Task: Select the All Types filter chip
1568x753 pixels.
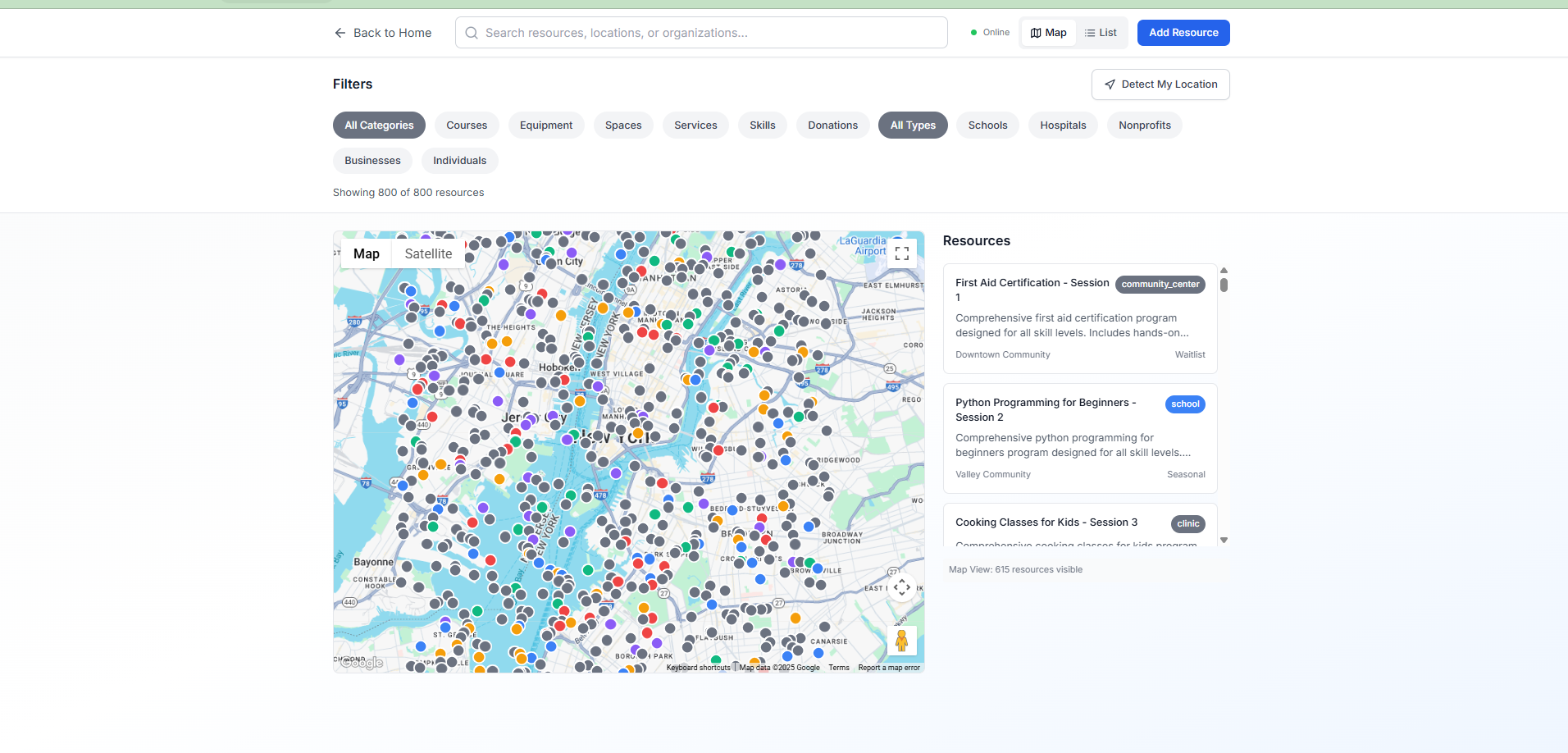Action: coord(913,125)
